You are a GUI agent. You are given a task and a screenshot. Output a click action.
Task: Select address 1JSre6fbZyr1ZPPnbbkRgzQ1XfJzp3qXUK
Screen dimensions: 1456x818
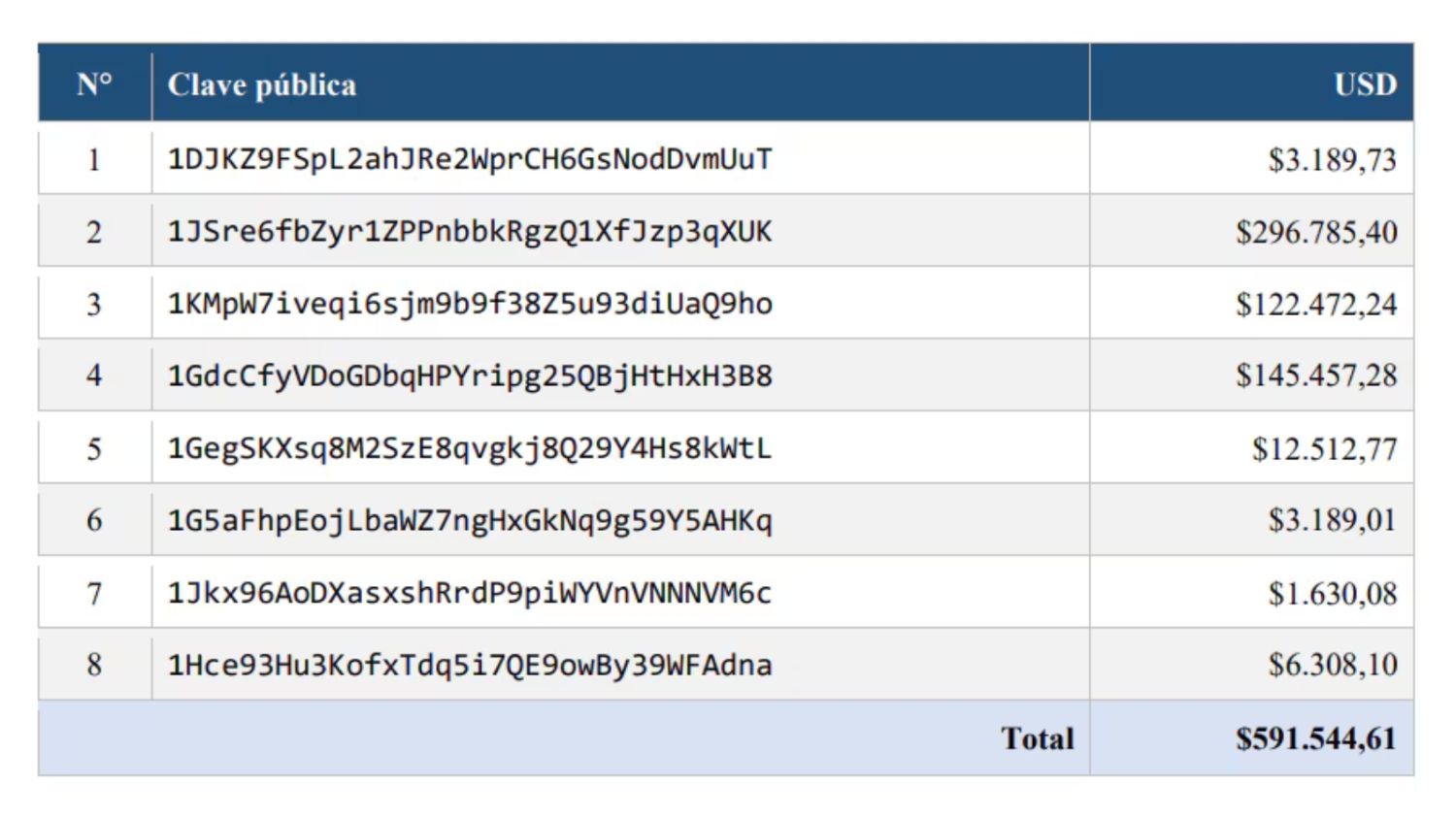470,232
